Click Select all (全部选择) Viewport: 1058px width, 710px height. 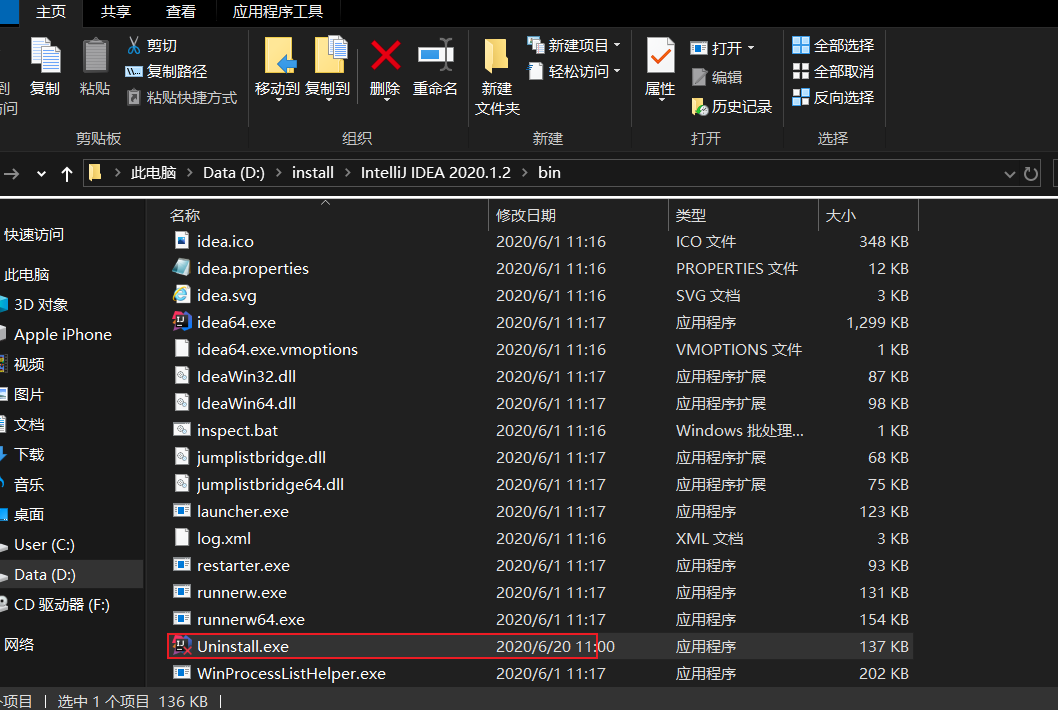833,45
